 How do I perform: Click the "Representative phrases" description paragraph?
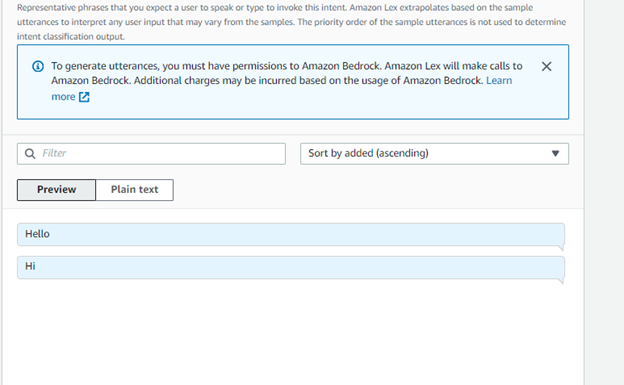coord(291,22)
